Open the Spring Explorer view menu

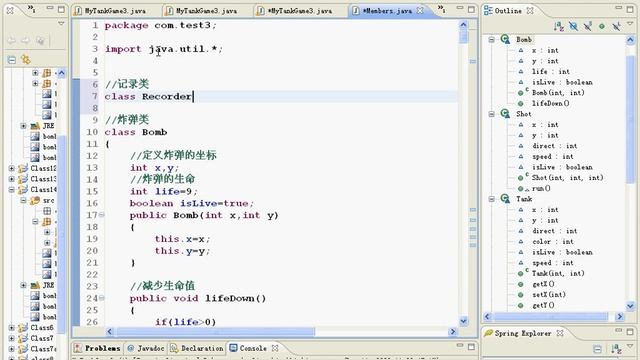(631, 347)
